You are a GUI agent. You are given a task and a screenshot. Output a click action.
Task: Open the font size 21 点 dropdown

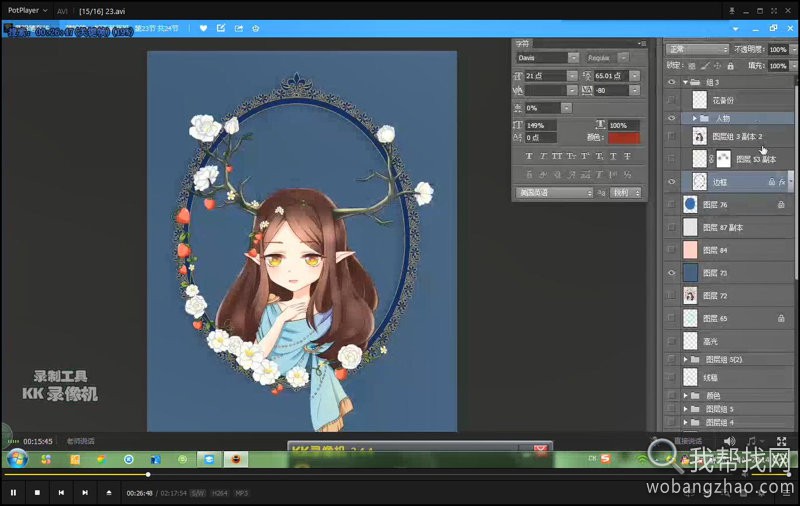572,75
